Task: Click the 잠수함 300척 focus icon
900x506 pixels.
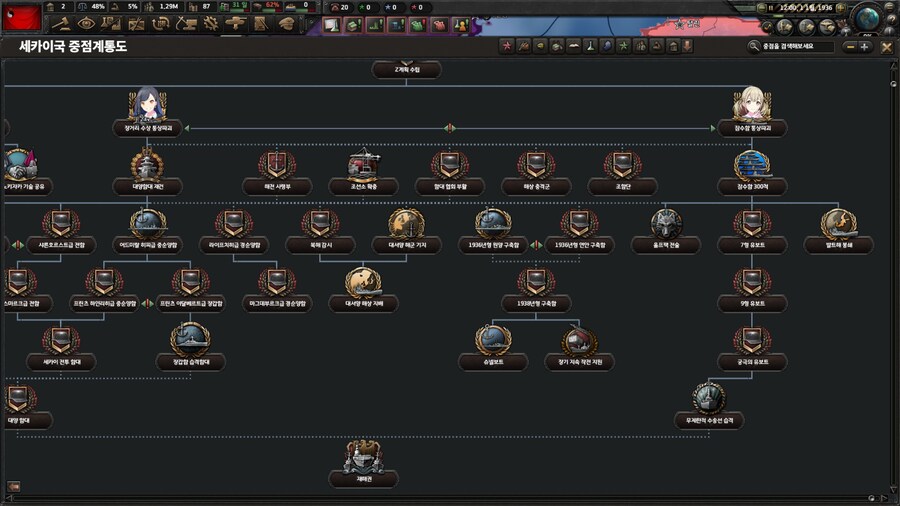Action: [x=752, y=166]
